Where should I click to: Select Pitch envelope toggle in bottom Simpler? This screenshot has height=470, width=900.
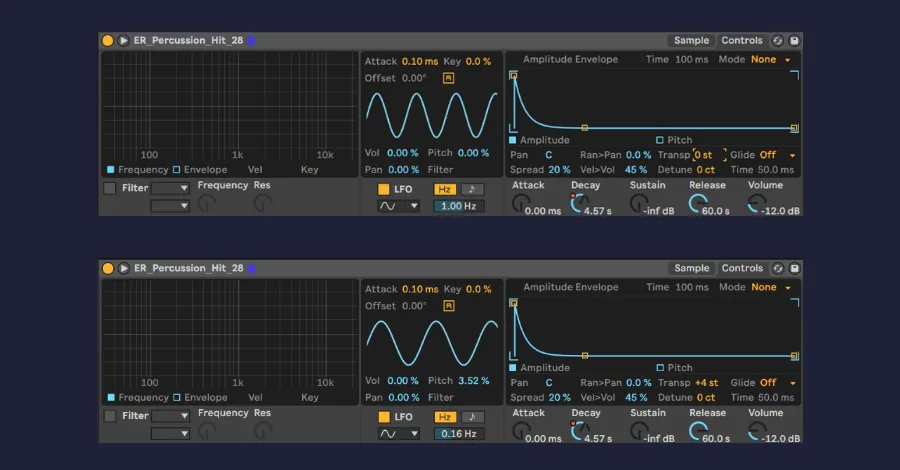660,367
